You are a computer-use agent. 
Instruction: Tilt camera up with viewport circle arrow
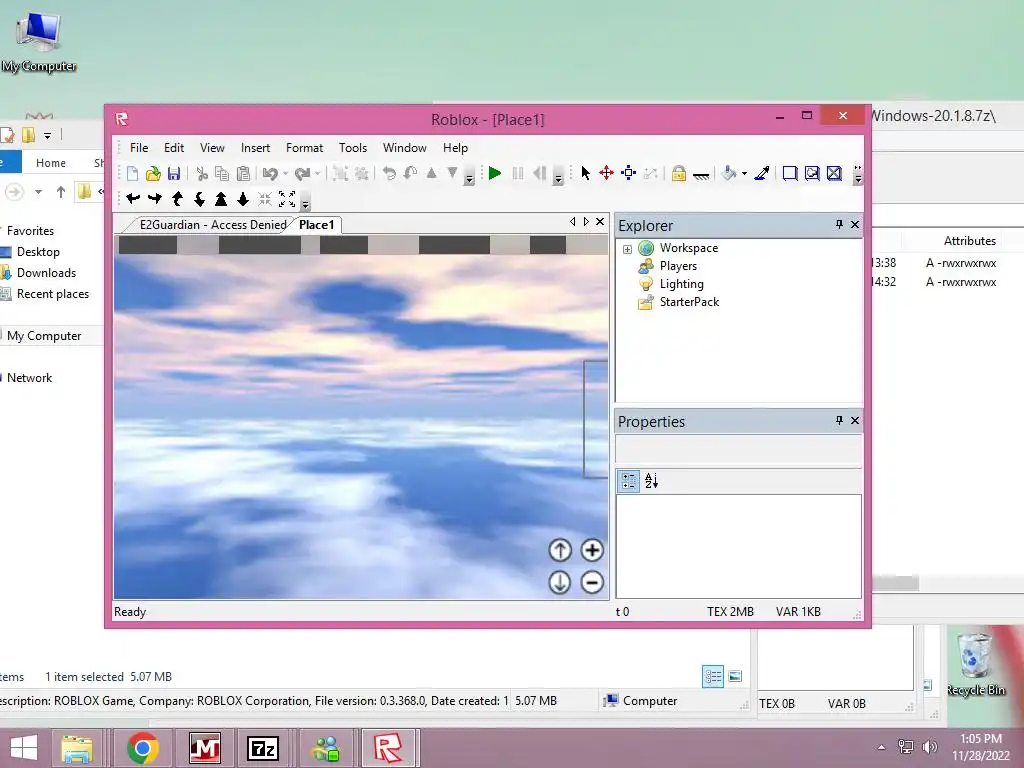[560, 550]
